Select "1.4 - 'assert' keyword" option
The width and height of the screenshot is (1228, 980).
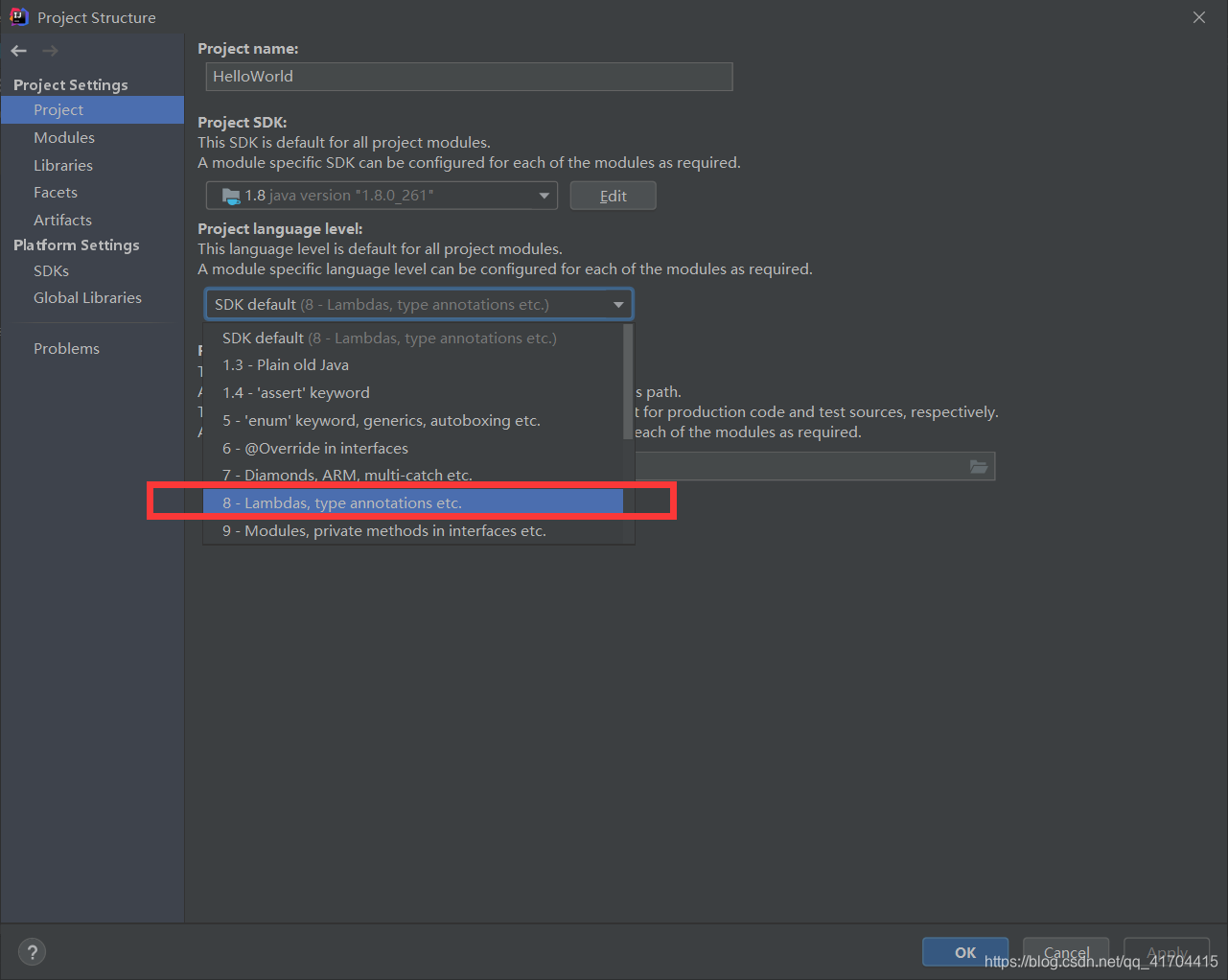point(413,393)
